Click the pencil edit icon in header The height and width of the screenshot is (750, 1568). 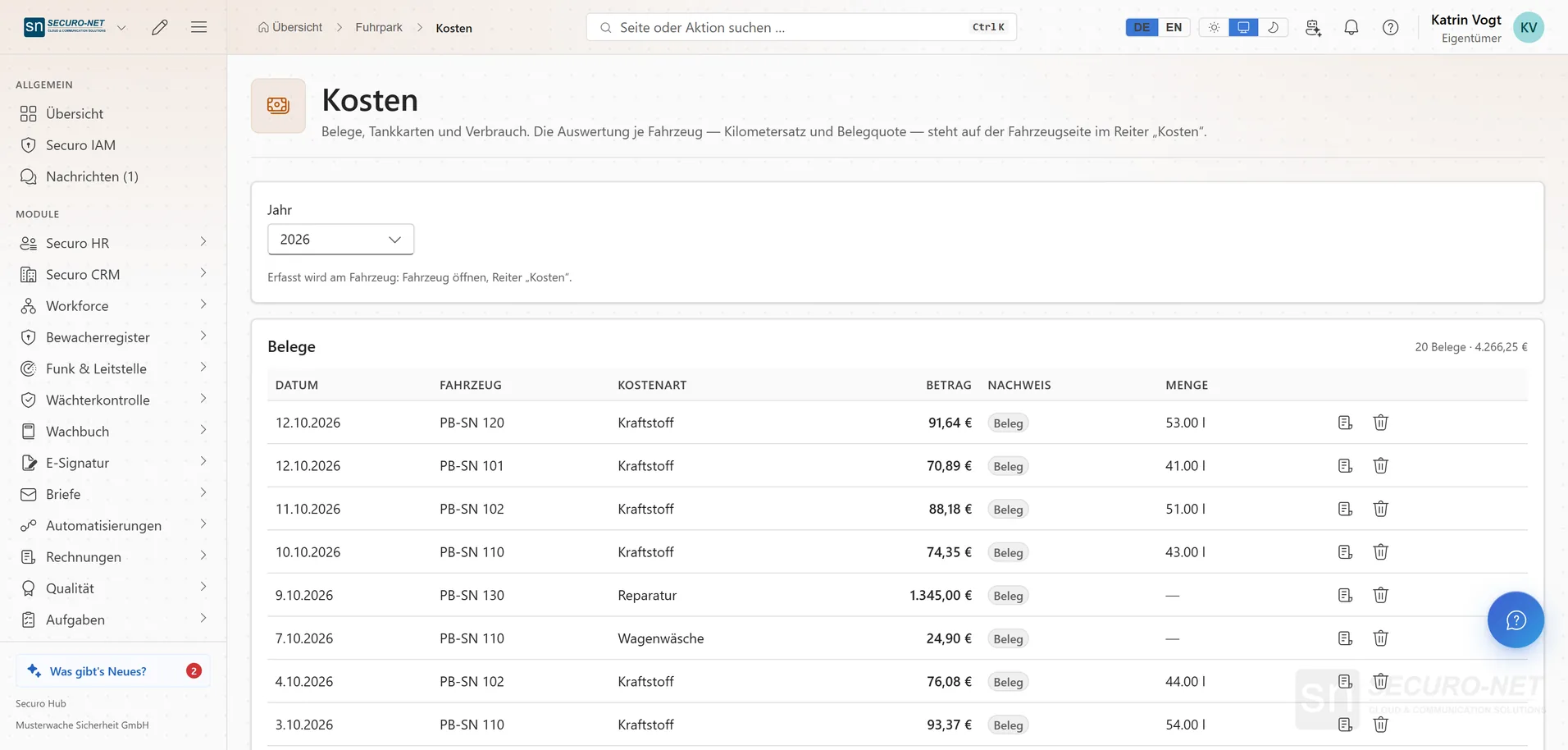(160, 27)
